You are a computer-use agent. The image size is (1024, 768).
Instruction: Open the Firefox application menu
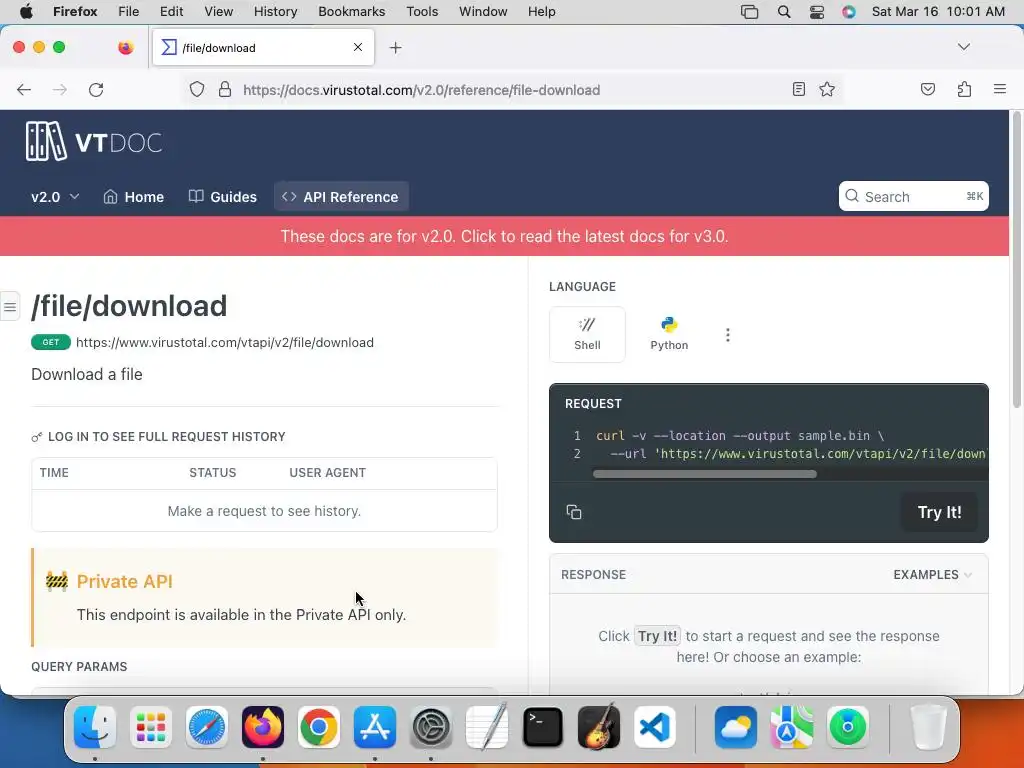coord(1000,89)
